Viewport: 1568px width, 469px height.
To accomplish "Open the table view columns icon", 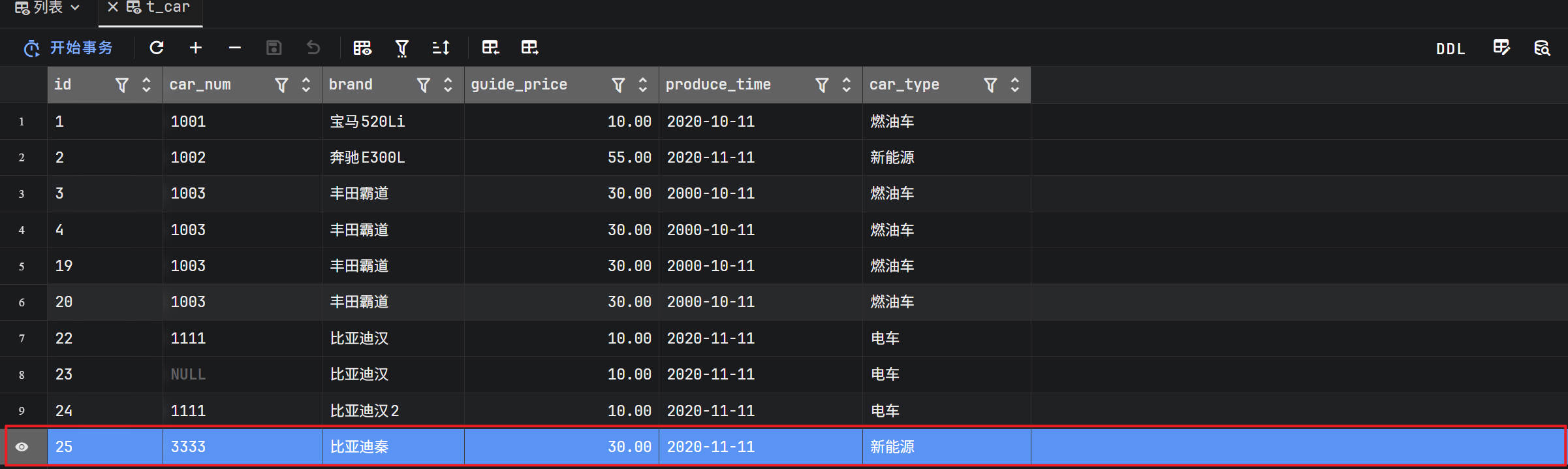I will [x=362, y=48].
